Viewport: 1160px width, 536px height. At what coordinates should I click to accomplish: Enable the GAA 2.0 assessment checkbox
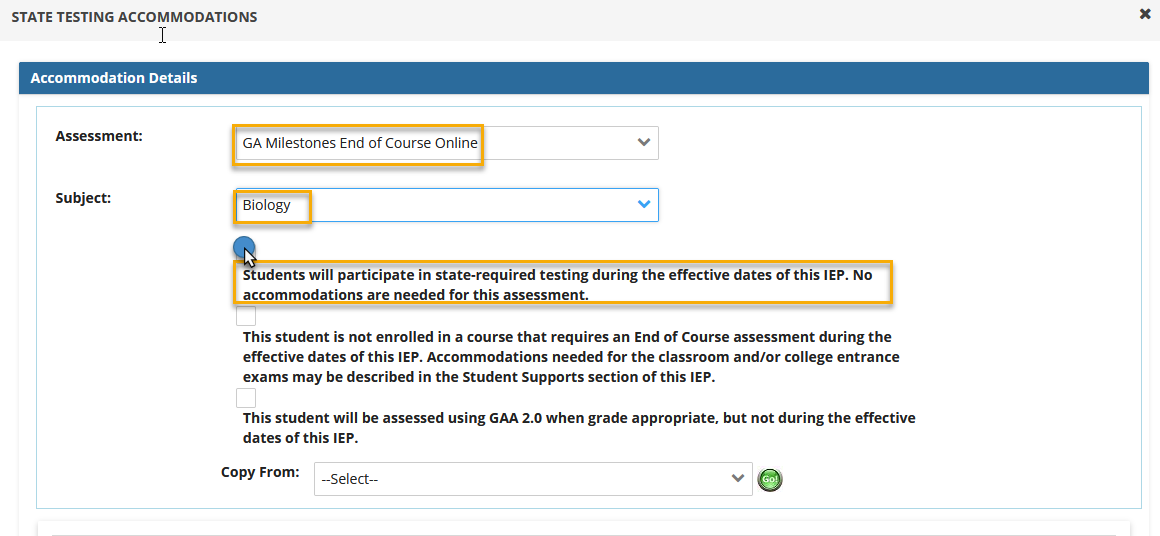click(246, 398)
